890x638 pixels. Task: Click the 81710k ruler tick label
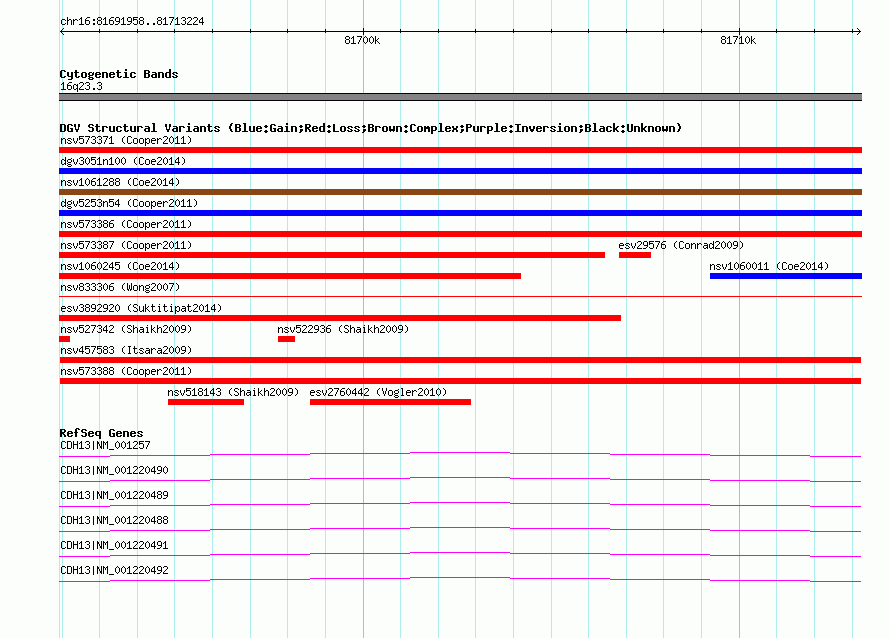(x=738, y=40)
